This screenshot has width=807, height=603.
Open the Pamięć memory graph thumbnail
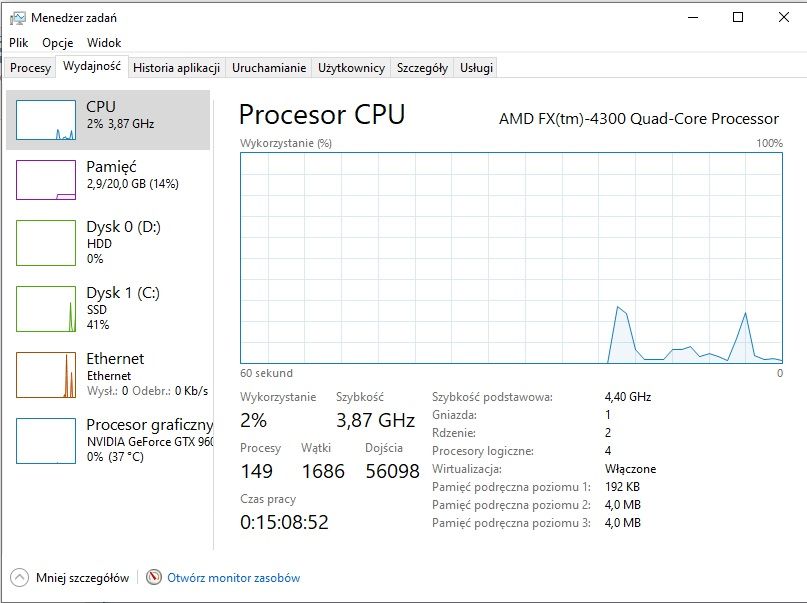click(46, 180)
